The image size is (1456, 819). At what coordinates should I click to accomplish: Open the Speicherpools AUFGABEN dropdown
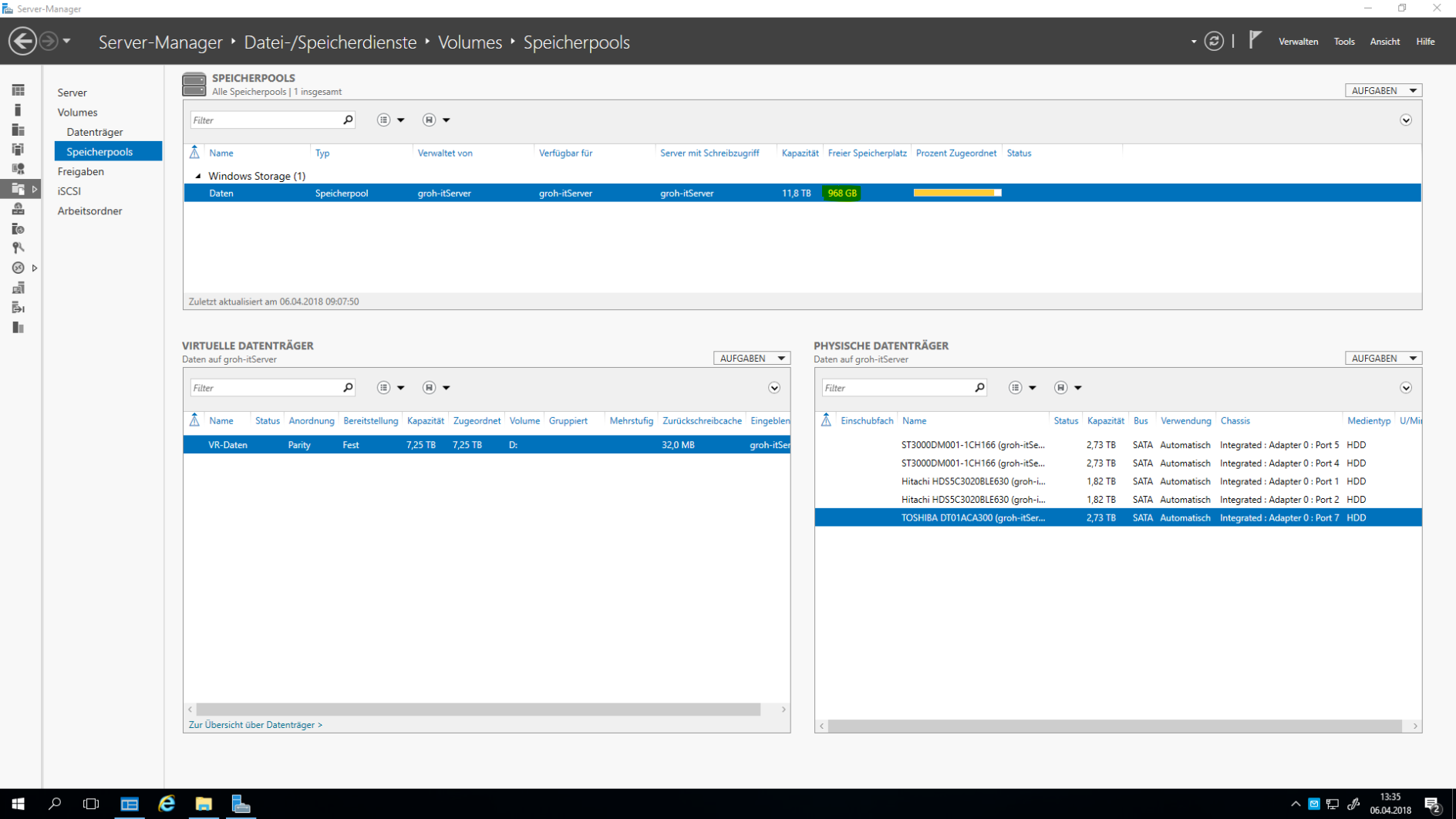click(x=1383, y=91)
